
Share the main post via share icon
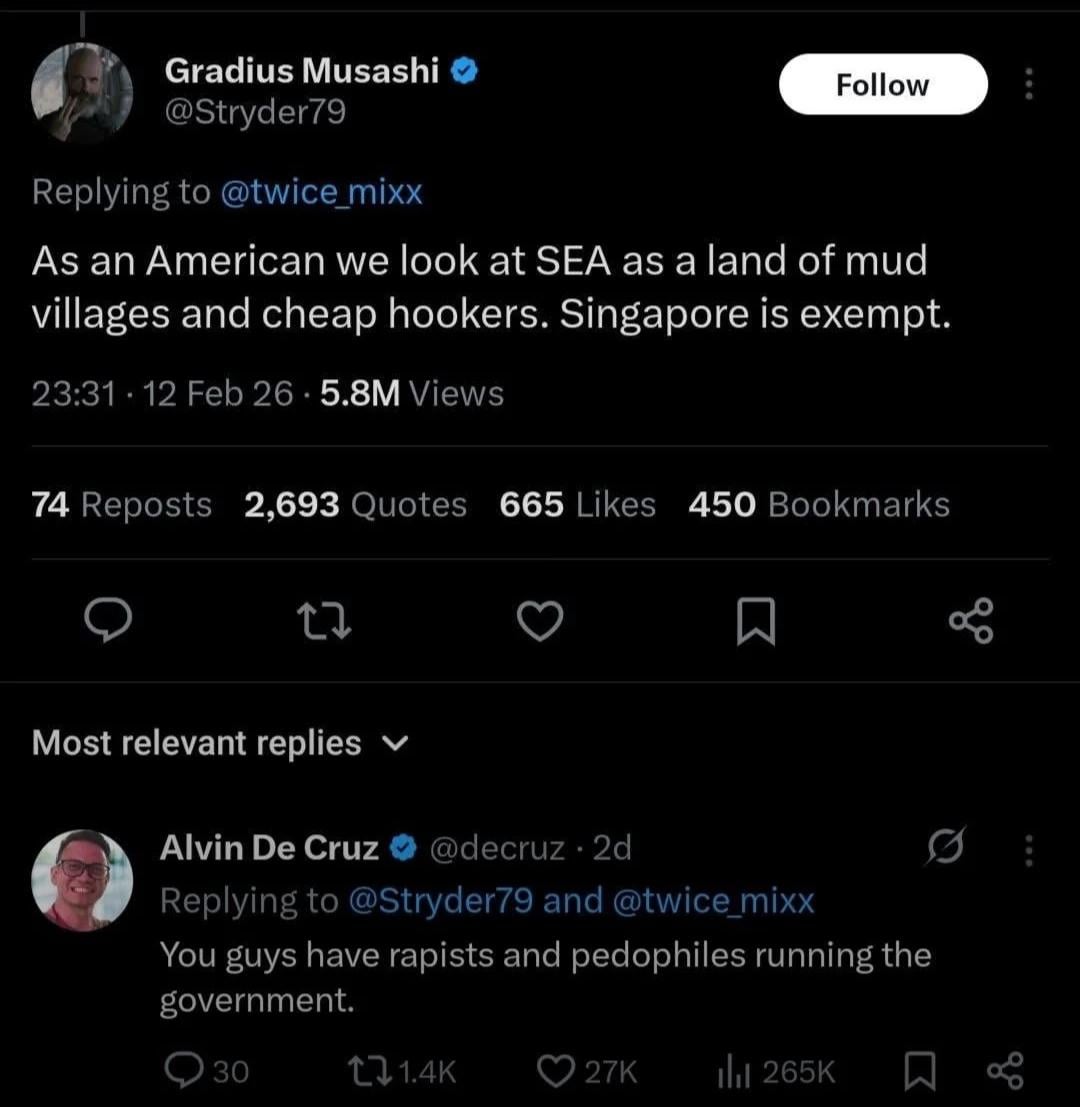coord(972,620)
